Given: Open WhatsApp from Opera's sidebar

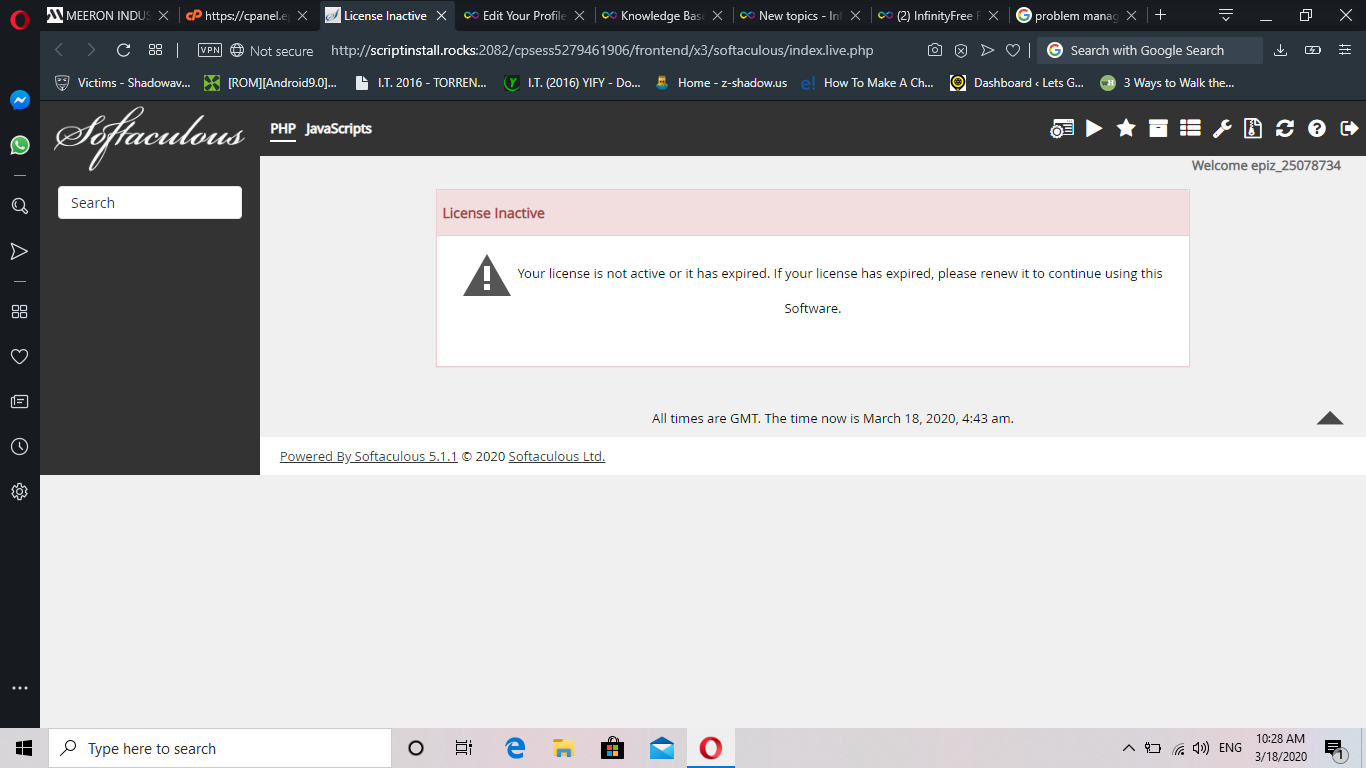Looking at the screenshot, I should coord(19,145).
